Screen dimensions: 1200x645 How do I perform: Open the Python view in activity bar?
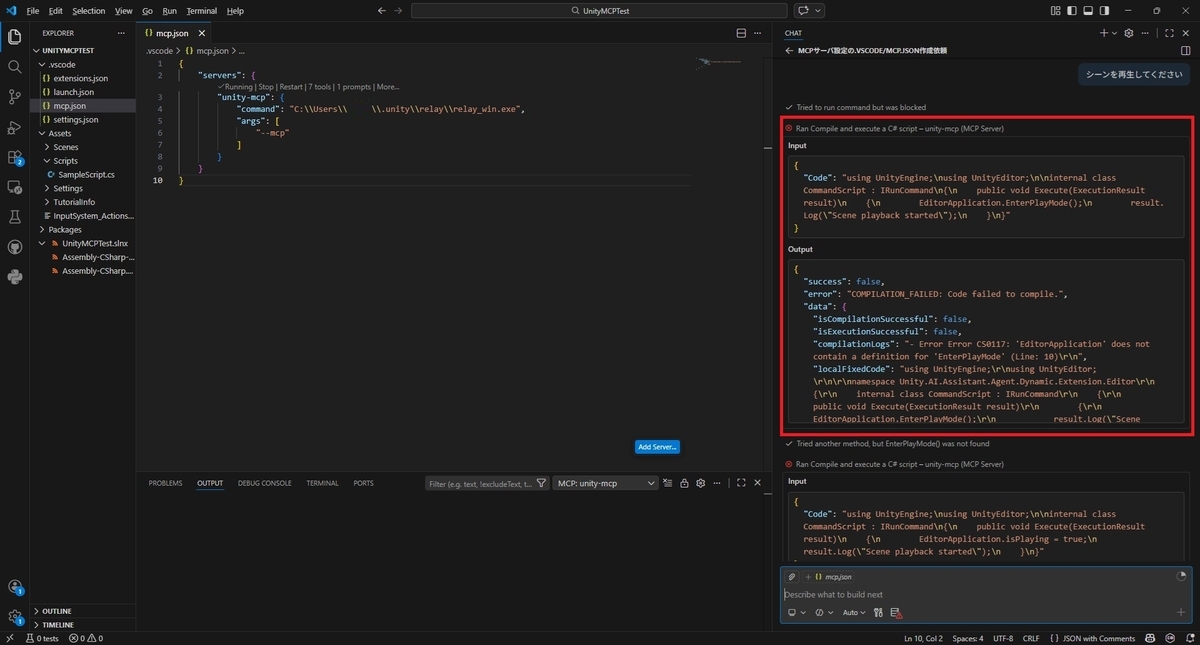pos(14,277)
